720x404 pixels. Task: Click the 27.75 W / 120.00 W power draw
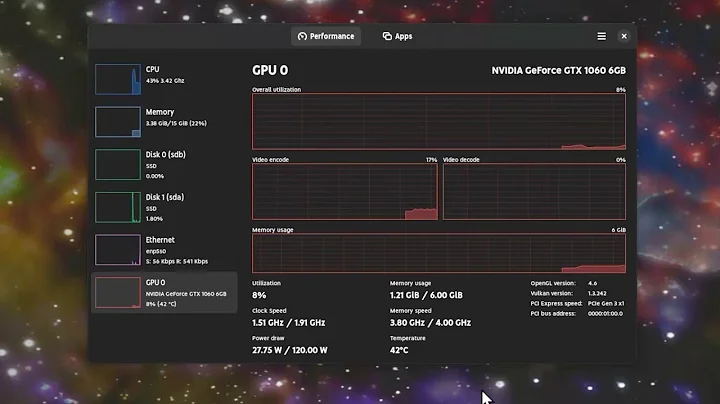(290, 350)
